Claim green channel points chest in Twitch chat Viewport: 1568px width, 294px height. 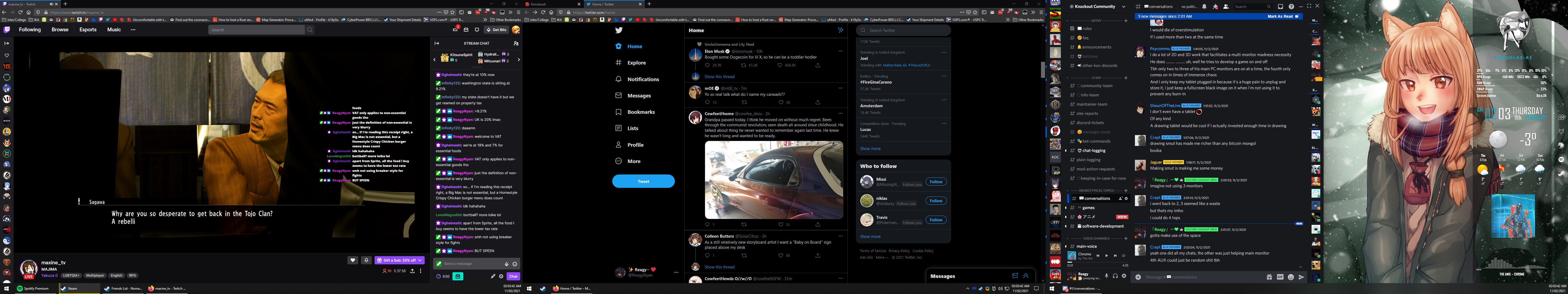pos(458,276)
